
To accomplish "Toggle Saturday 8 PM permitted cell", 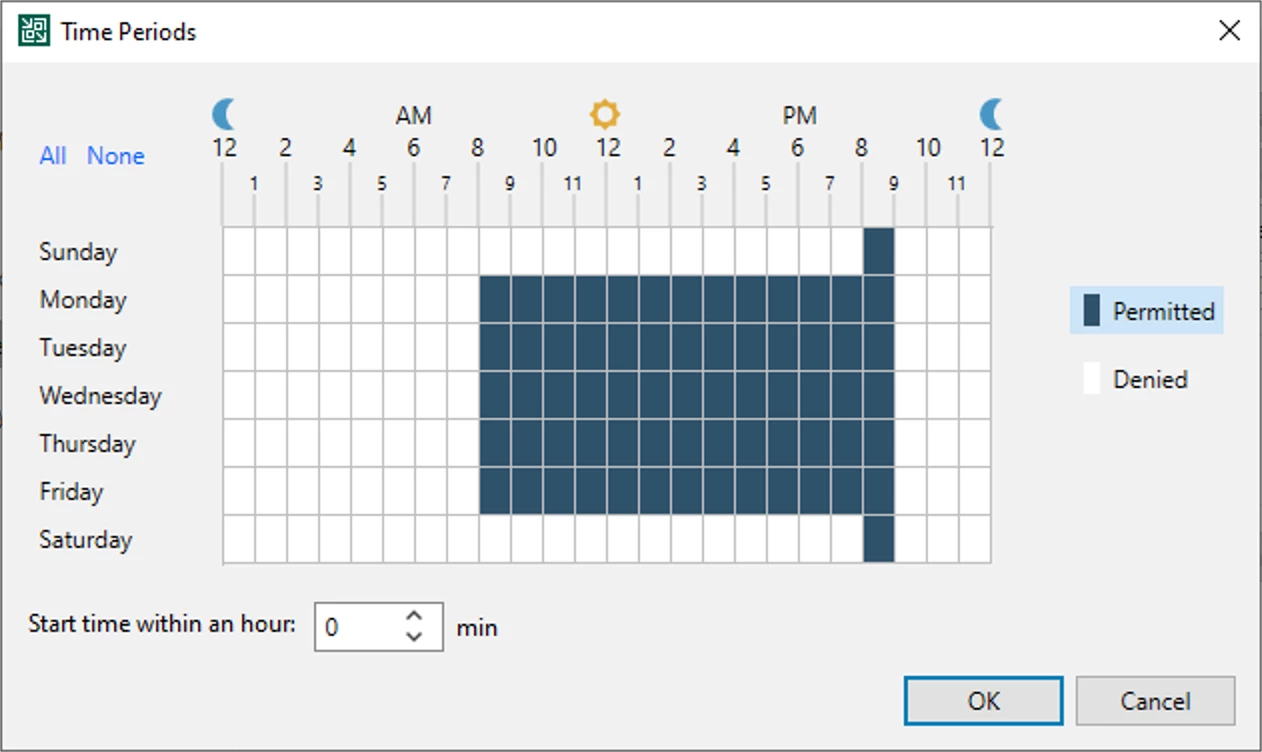I will [x=879, y=539].
